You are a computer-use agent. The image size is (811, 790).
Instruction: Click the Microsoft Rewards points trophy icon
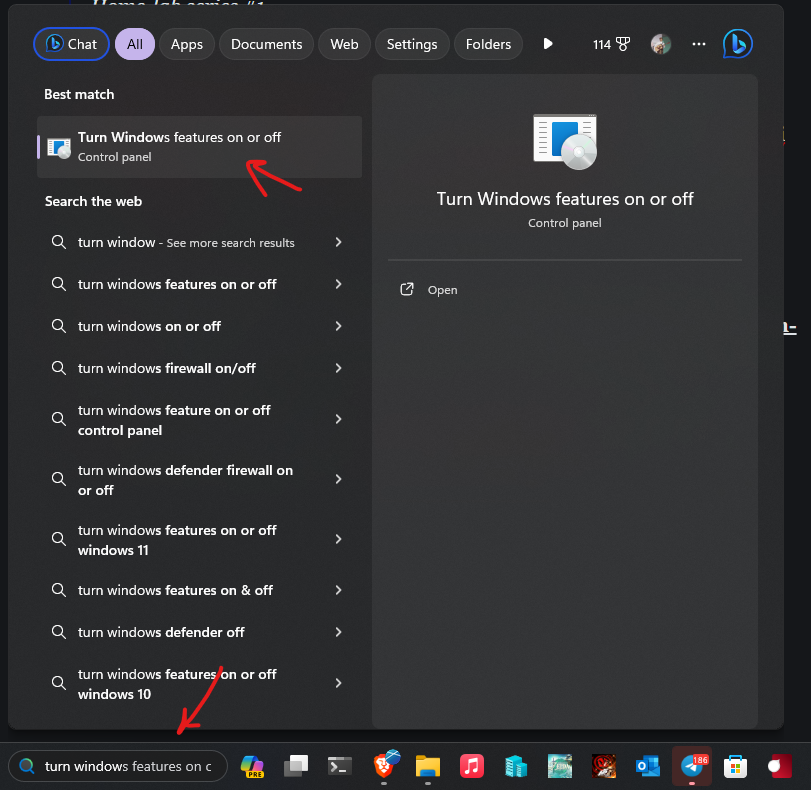[x=623, y=44]
